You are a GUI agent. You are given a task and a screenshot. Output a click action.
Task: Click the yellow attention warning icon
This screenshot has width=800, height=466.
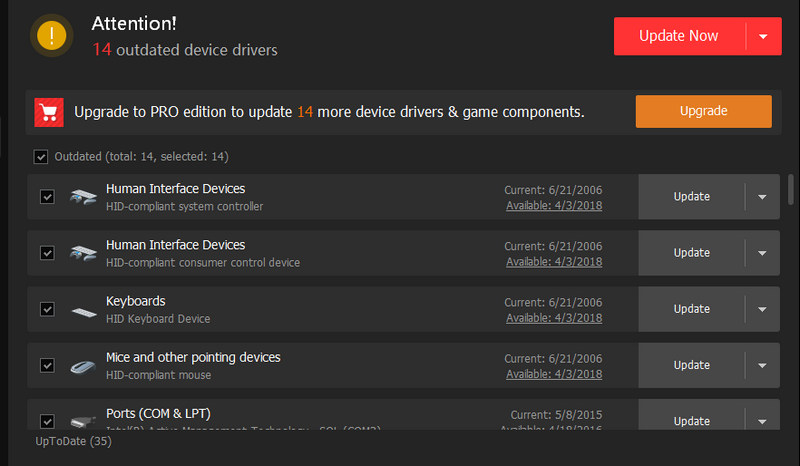coord(52,36)
